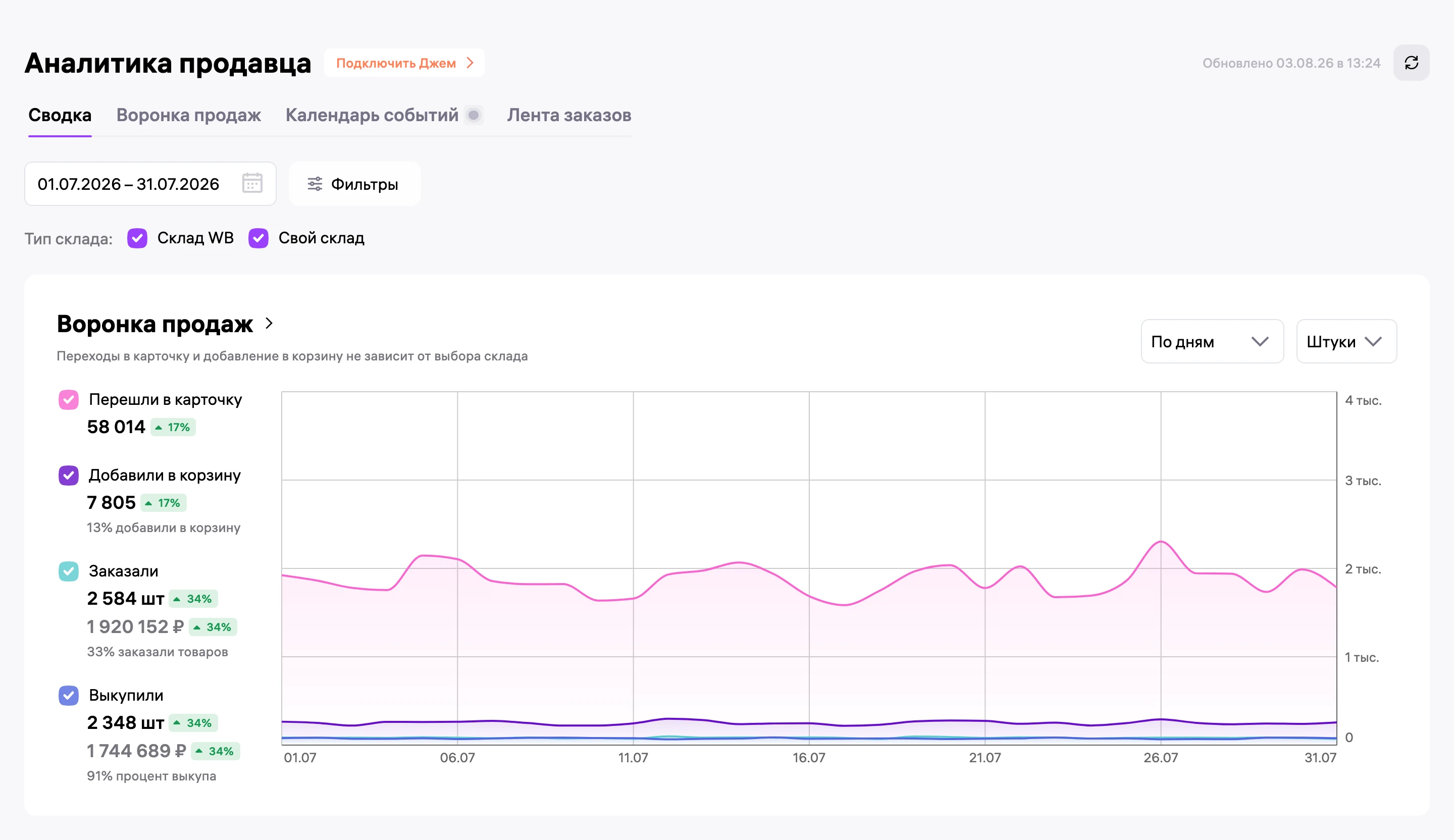Viewport: 1454px width, 840px height.
Task: Open the Лента заказов tab
Action: pyautogui.click(x=569, y=116)
